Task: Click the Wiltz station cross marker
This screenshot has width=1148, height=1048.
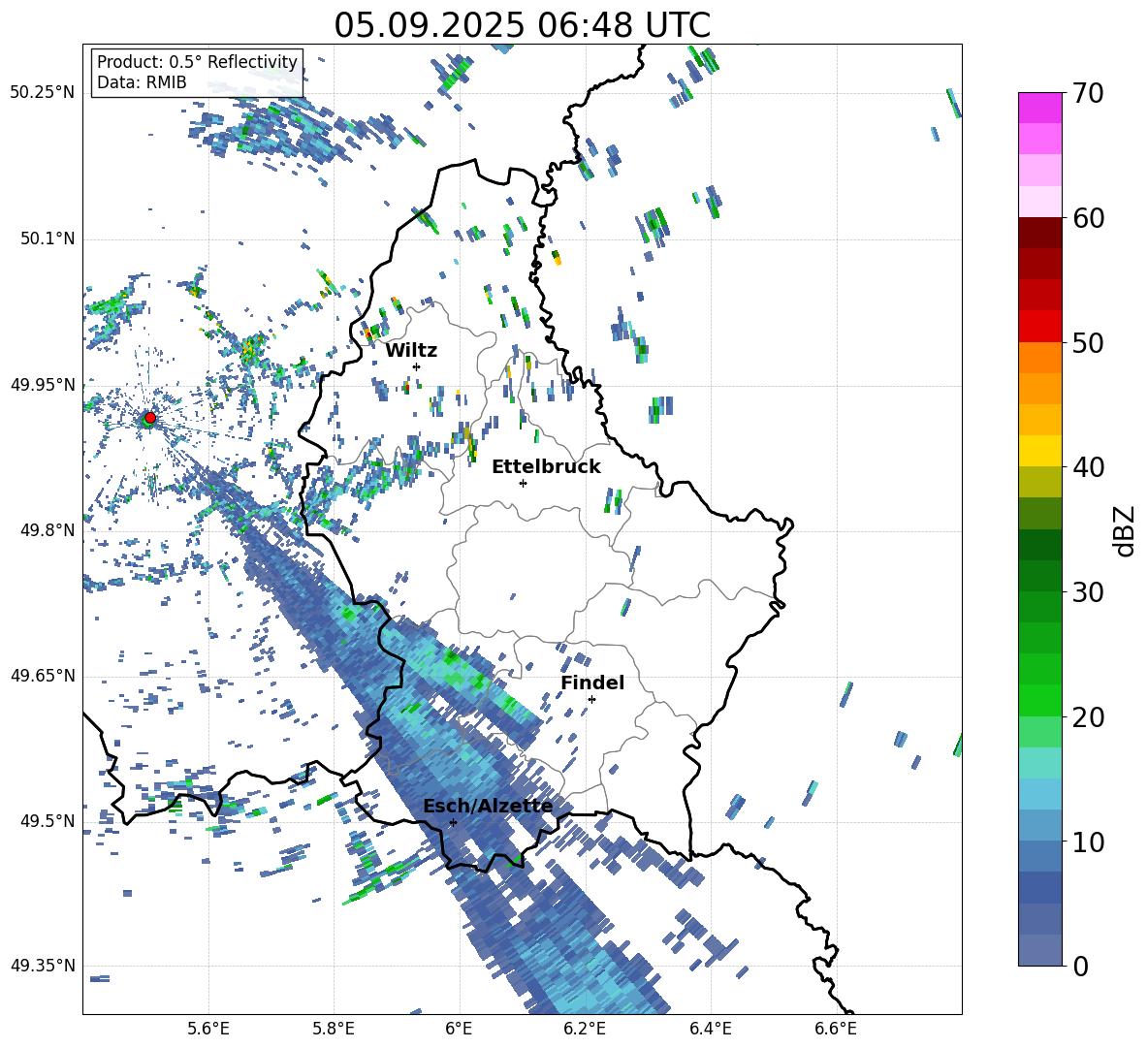Action: (417, 366)
